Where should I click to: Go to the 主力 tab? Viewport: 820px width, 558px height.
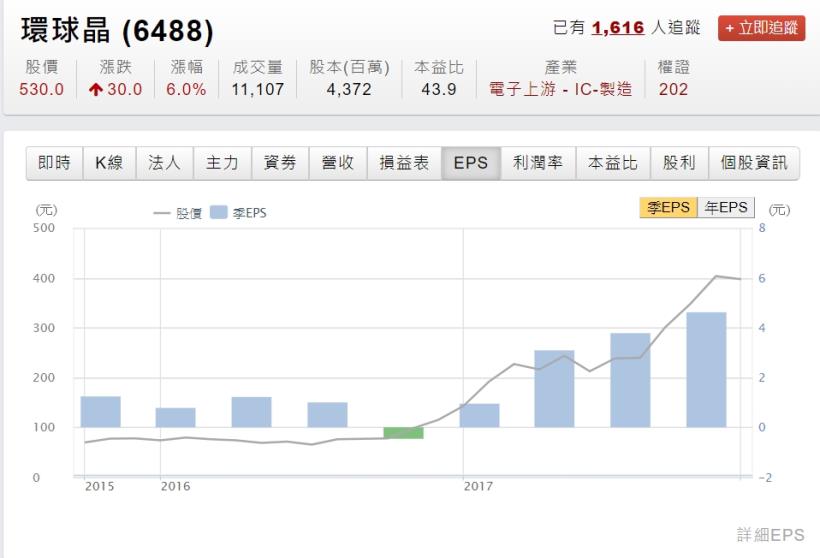pyautogui.click(x=223, y=163)
